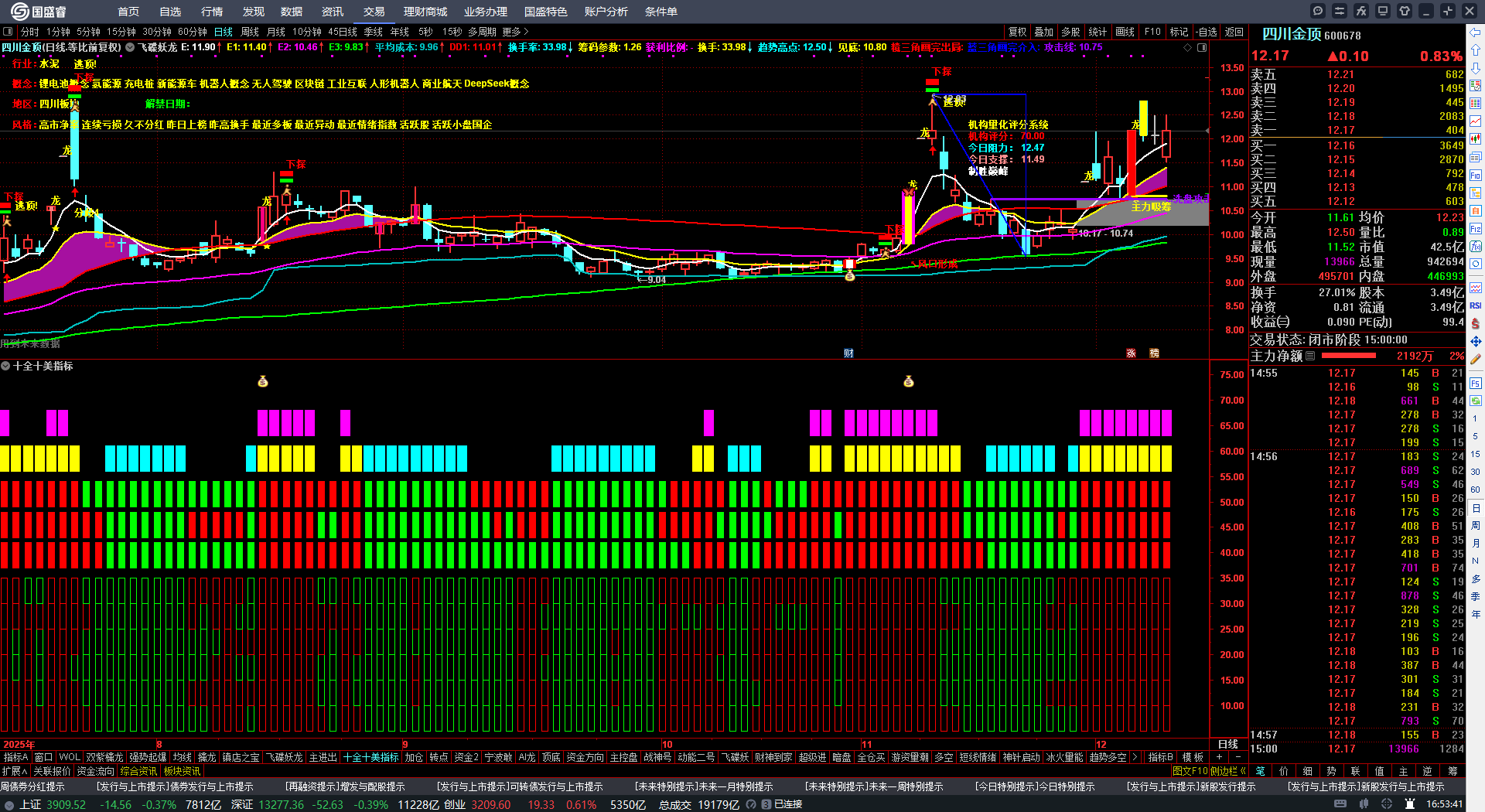Click the up arrow icon on right sidebar
1485x812 pixels.
pos(1476,50)
